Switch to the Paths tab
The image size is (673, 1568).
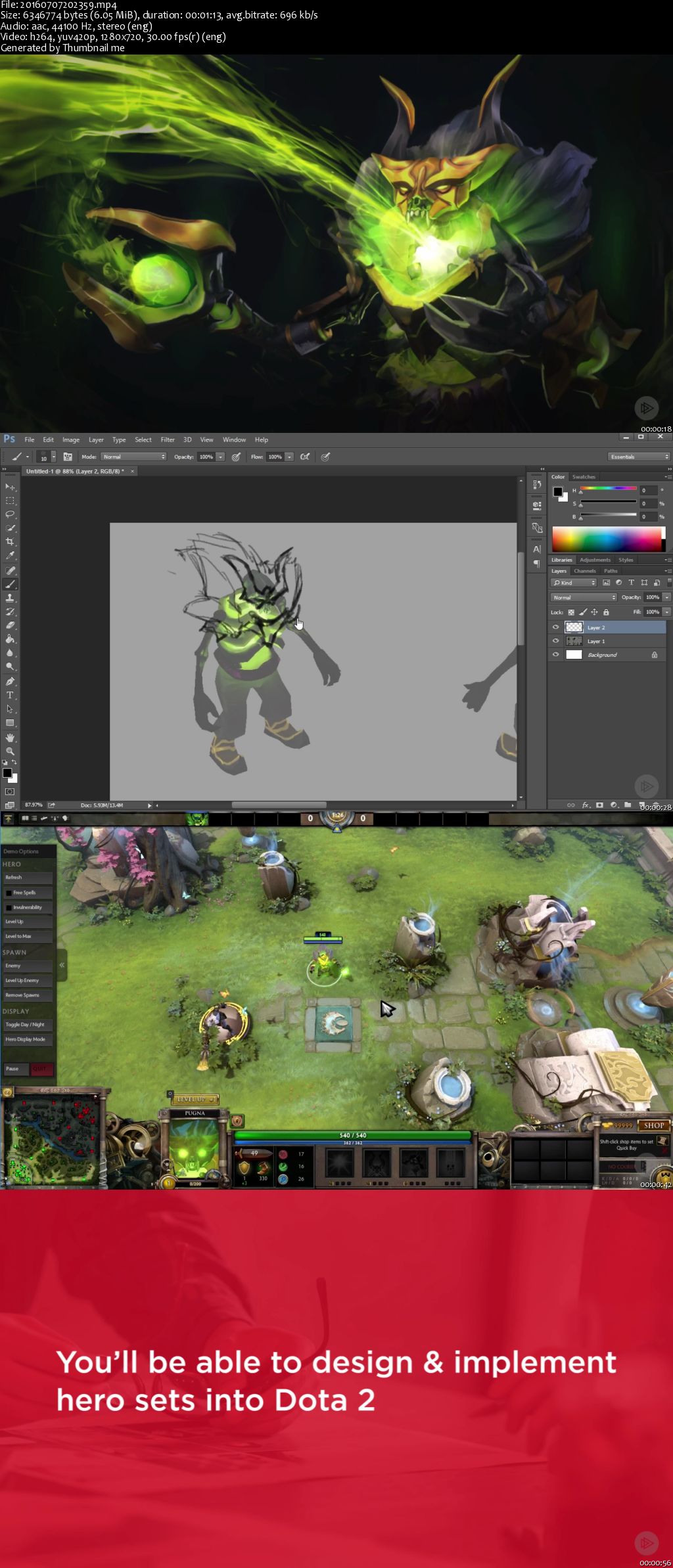click(611, 571)
